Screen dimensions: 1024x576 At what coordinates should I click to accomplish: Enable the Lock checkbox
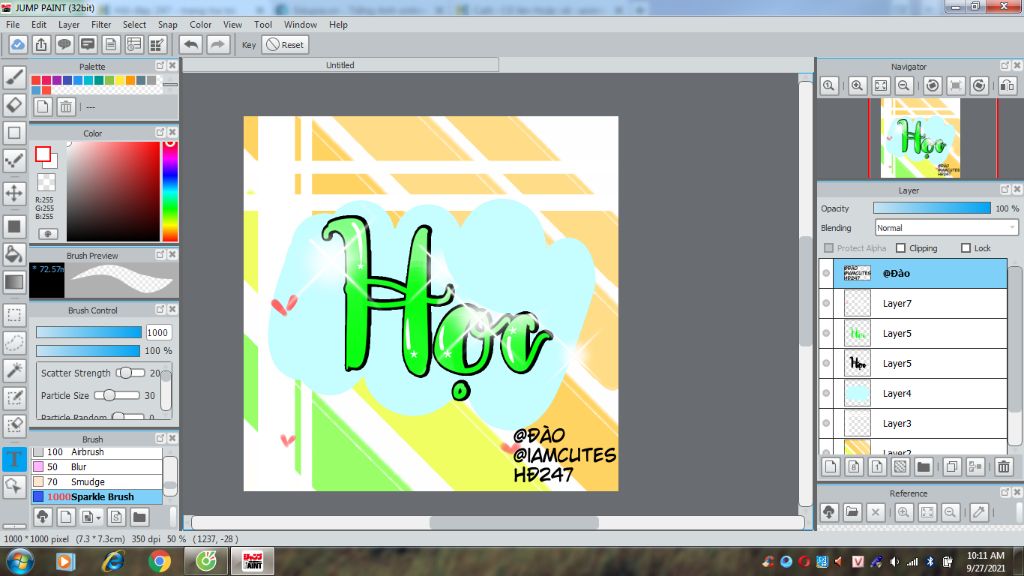pyautogui.click(x=966, y=248)
